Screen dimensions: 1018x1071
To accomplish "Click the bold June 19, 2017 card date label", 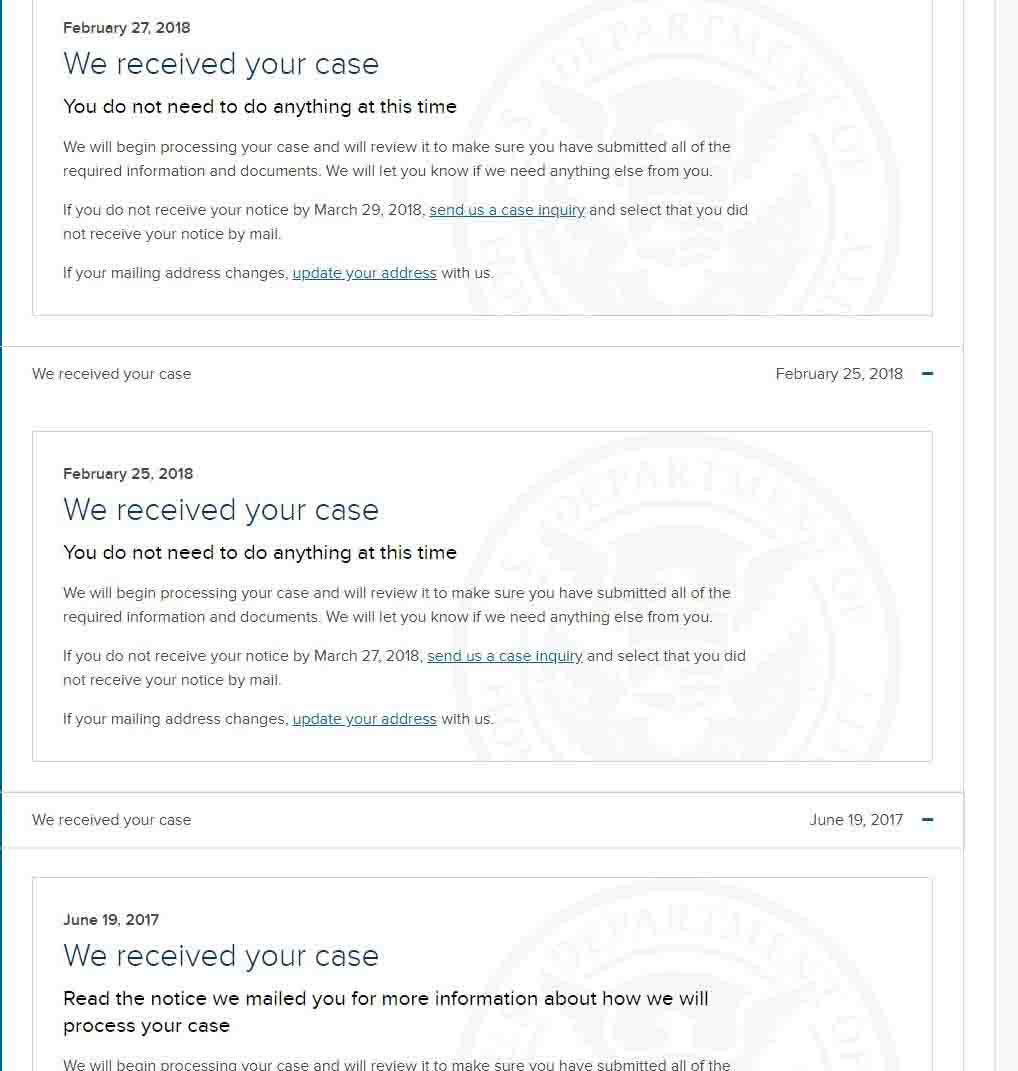I will click(x=111, y=920).
